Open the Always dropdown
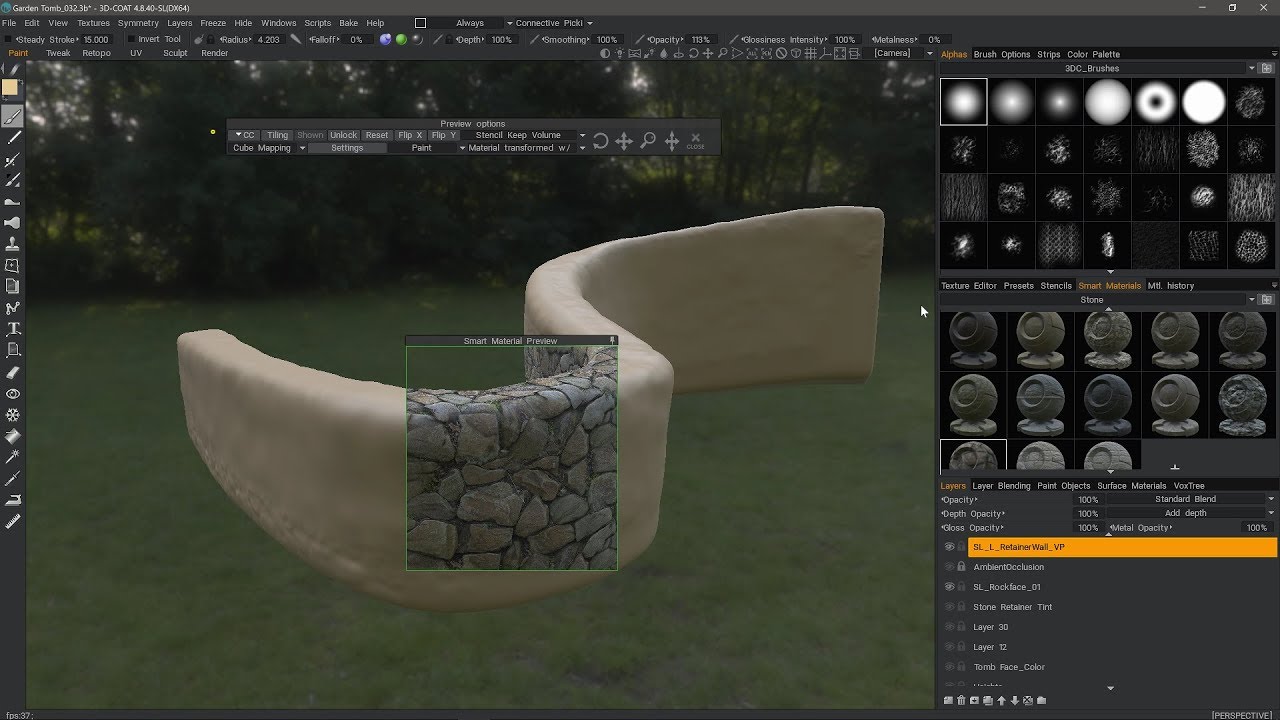The width and height of the screenshot is (1280, 720). click(x=470, y=23)
